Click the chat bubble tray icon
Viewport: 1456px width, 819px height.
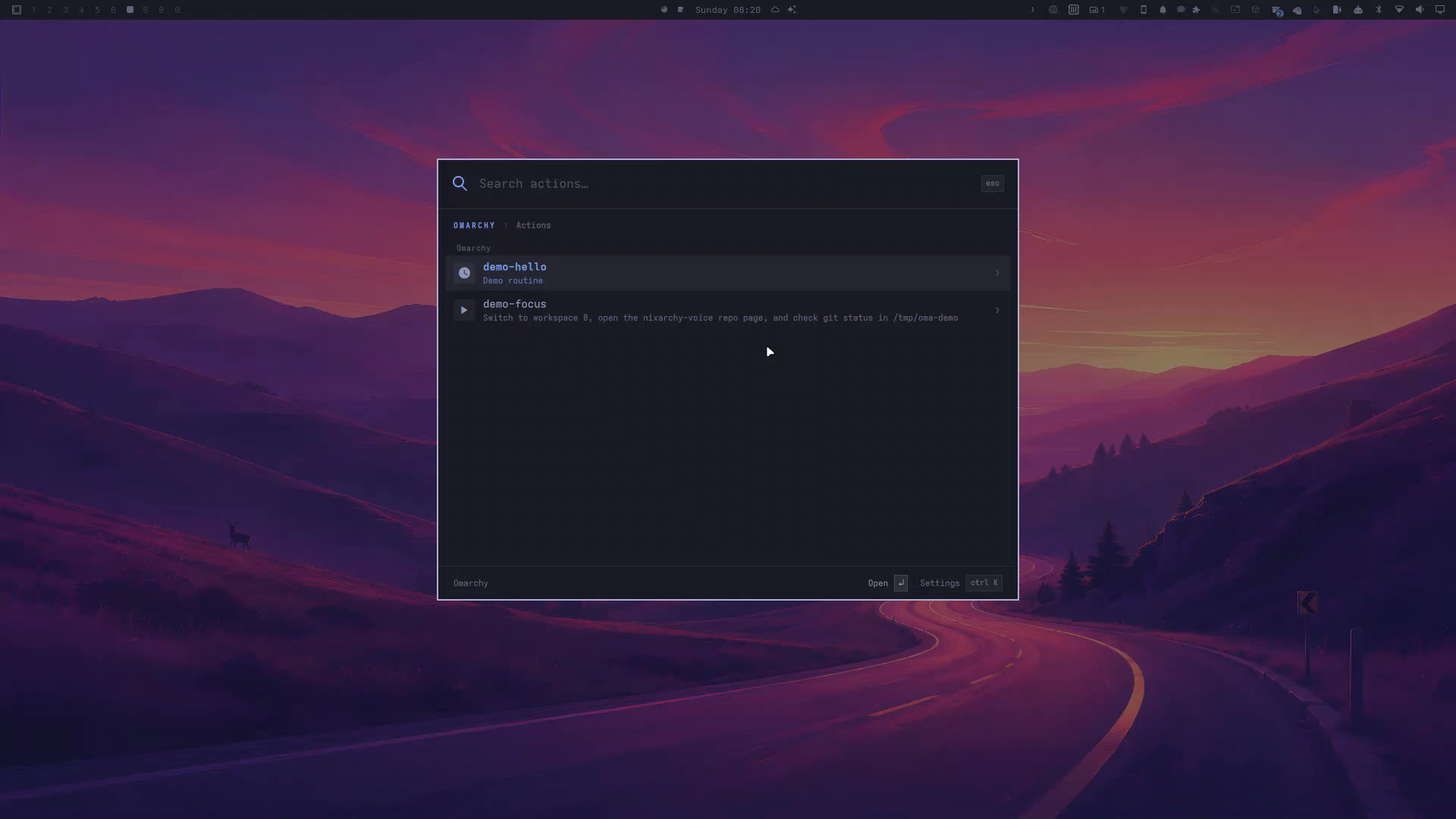tap(1181, 10)
